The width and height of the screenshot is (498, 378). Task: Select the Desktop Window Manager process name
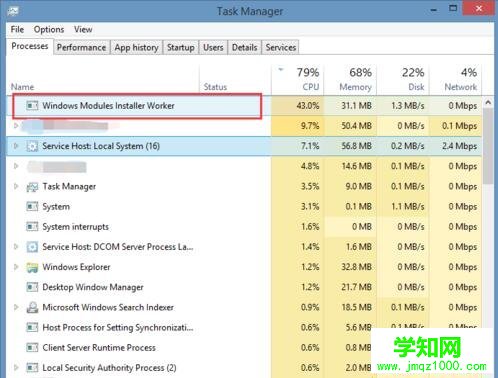(93, 287)
